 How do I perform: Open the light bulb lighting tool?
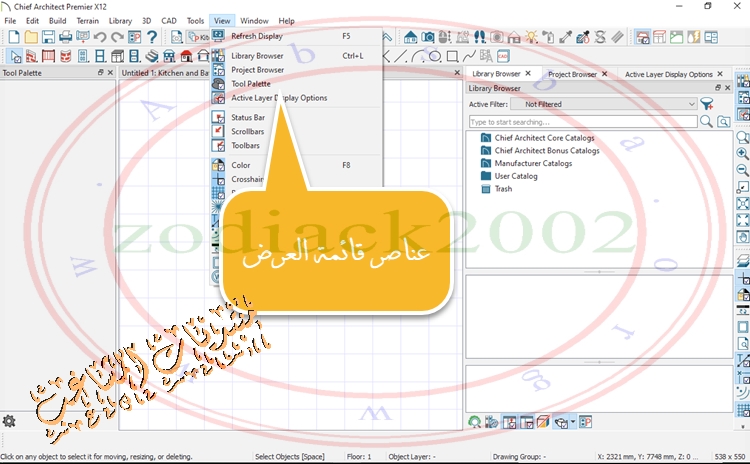point(531,37)
